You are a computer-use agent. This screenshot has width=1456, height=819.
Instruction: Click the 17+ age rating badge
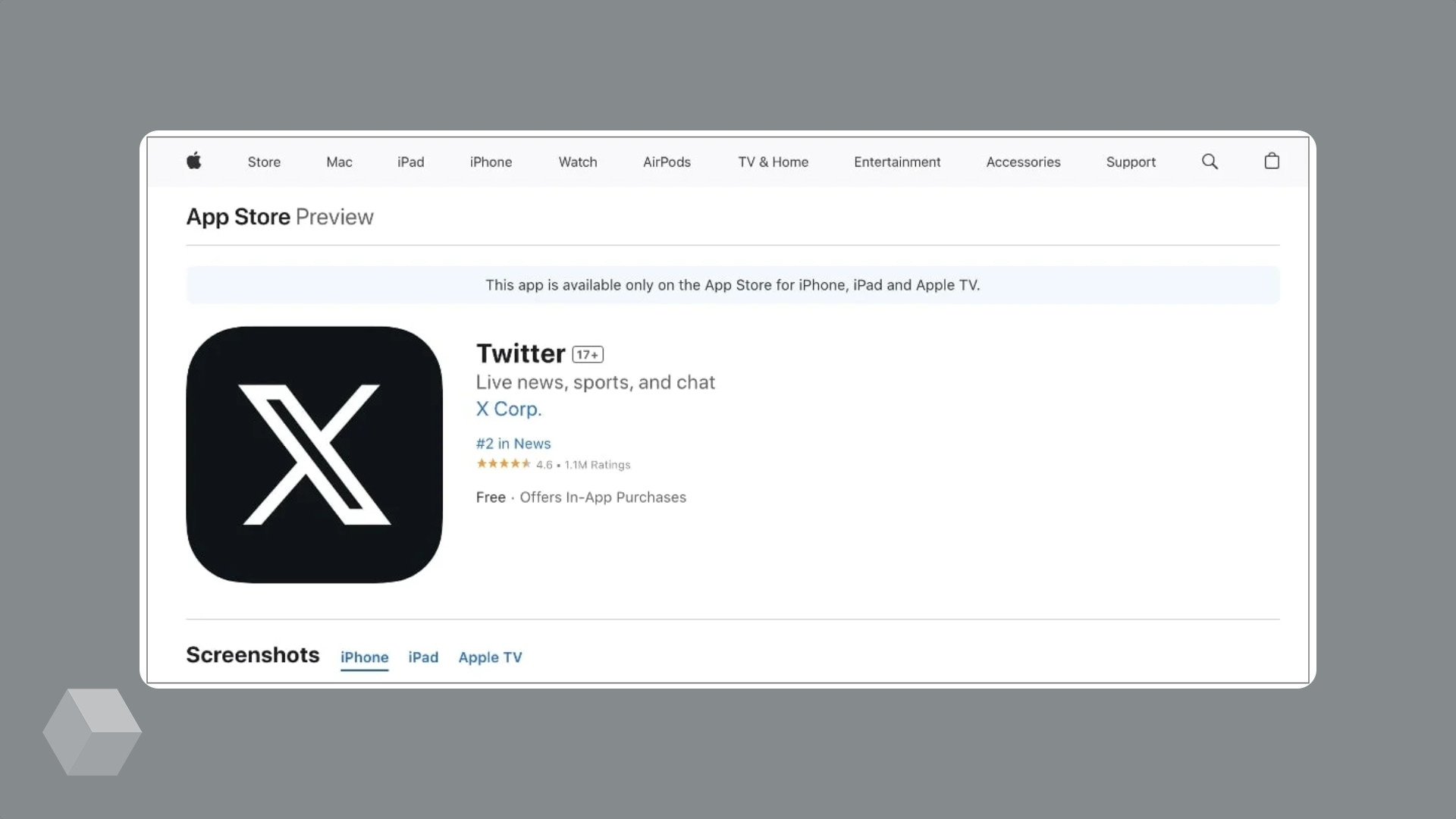click(x=587, y=354)
